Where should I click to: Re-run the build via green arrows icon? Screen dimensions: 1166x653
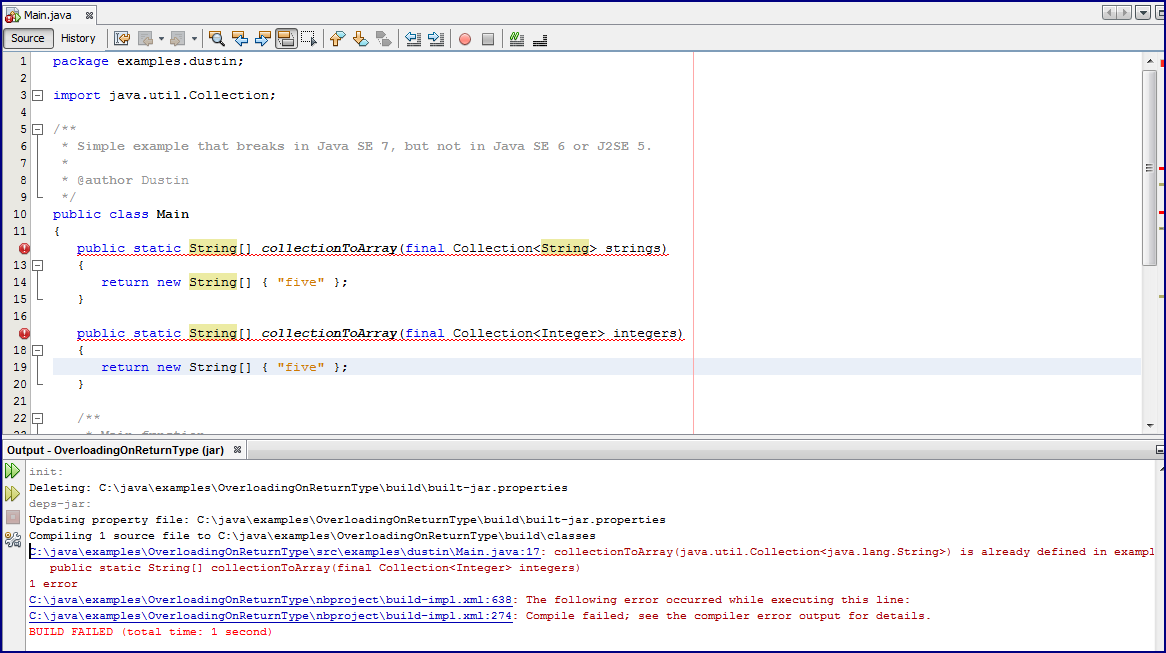(12, 468)
